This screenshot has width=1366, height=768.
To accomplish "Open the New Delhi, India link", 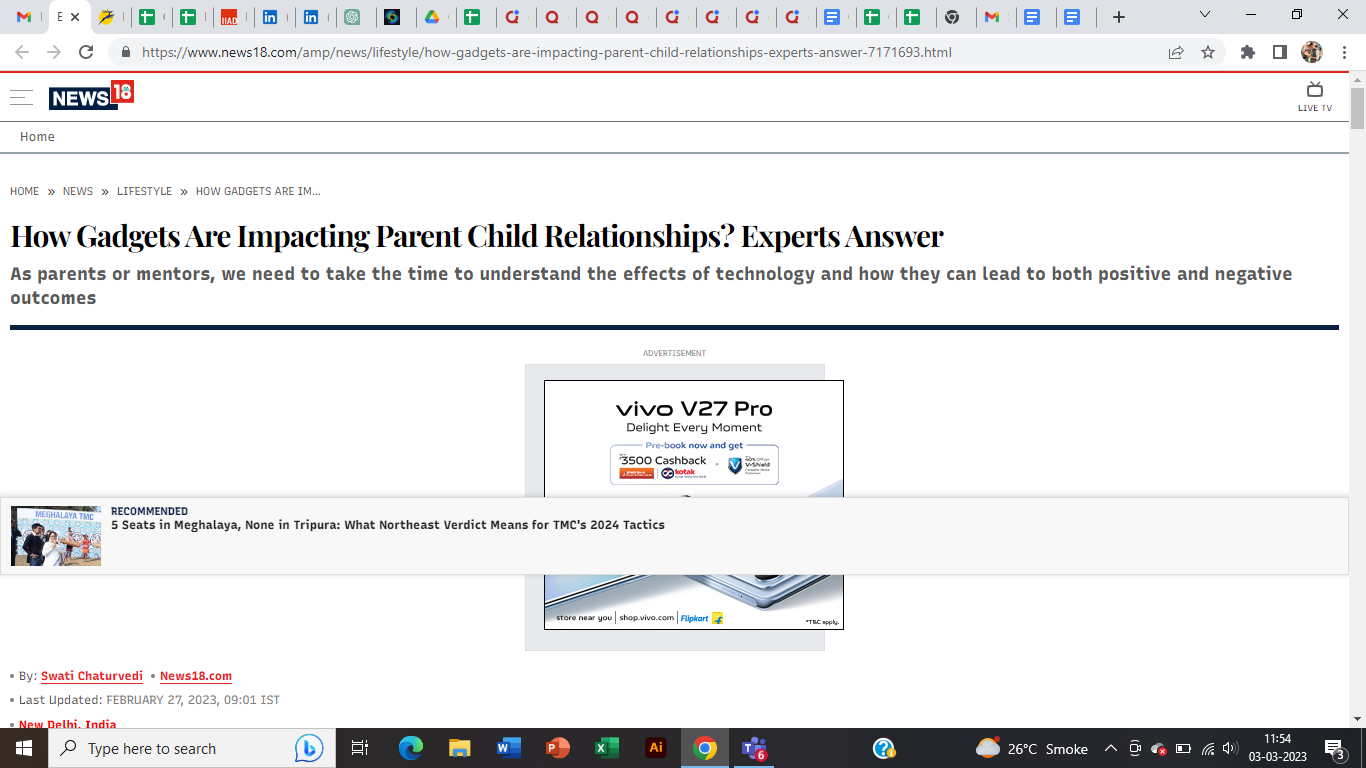I will 68,724.
